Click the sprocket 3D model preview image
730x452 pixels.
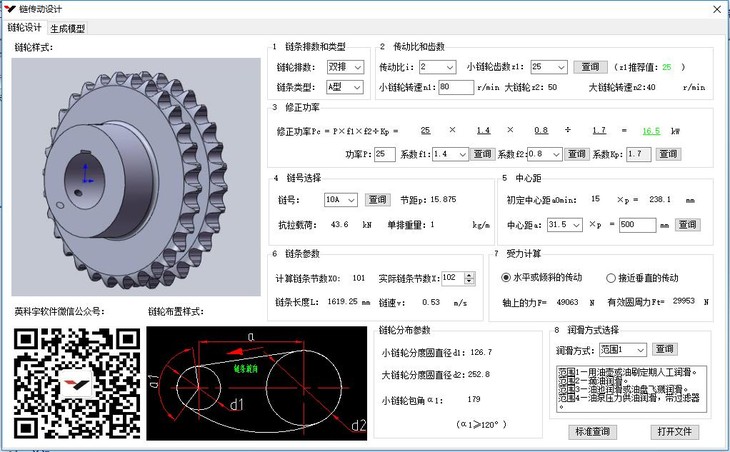point(136,177)
